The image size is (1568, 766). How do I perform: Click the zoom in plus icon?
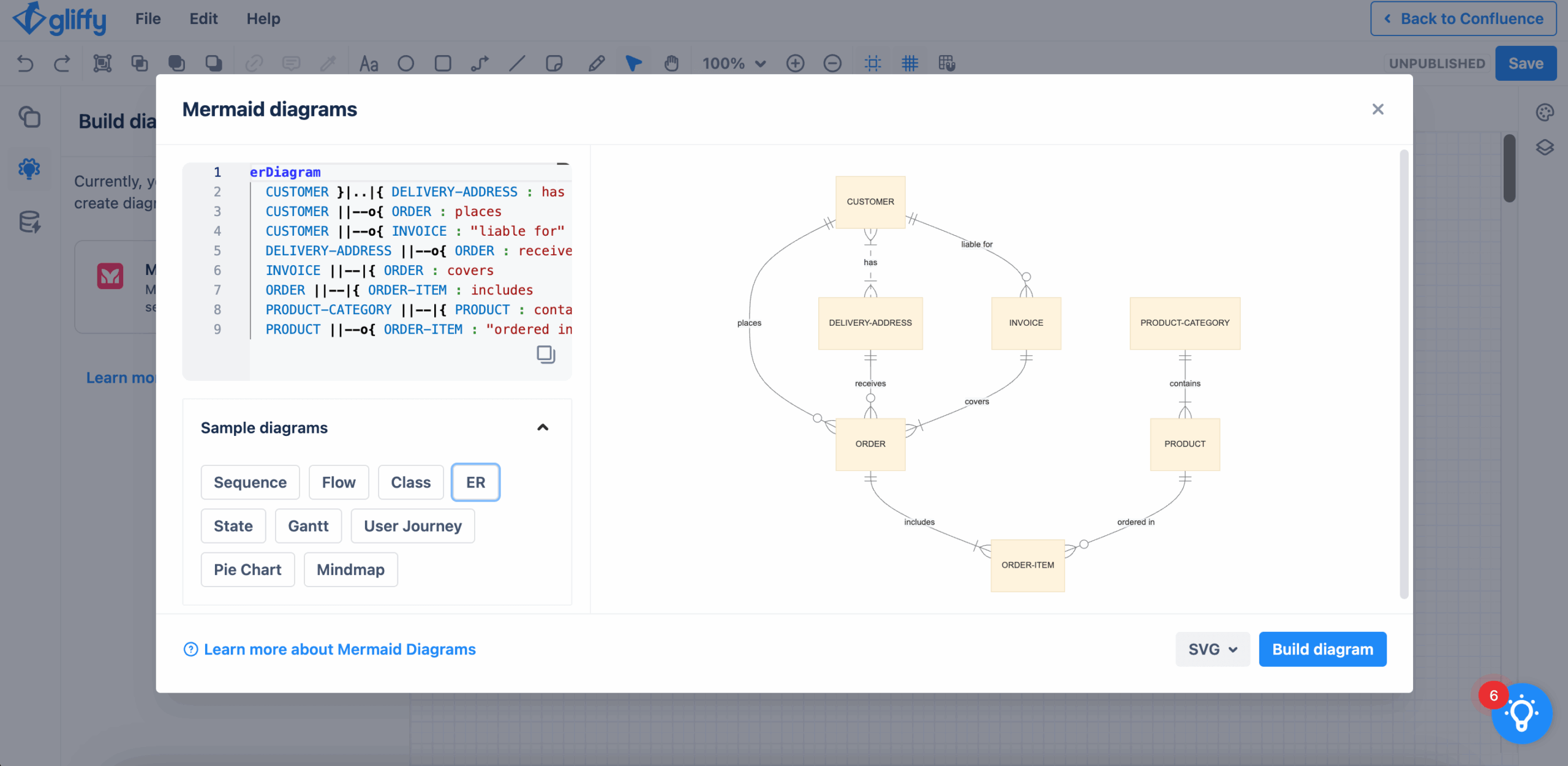tap(795, 63)
